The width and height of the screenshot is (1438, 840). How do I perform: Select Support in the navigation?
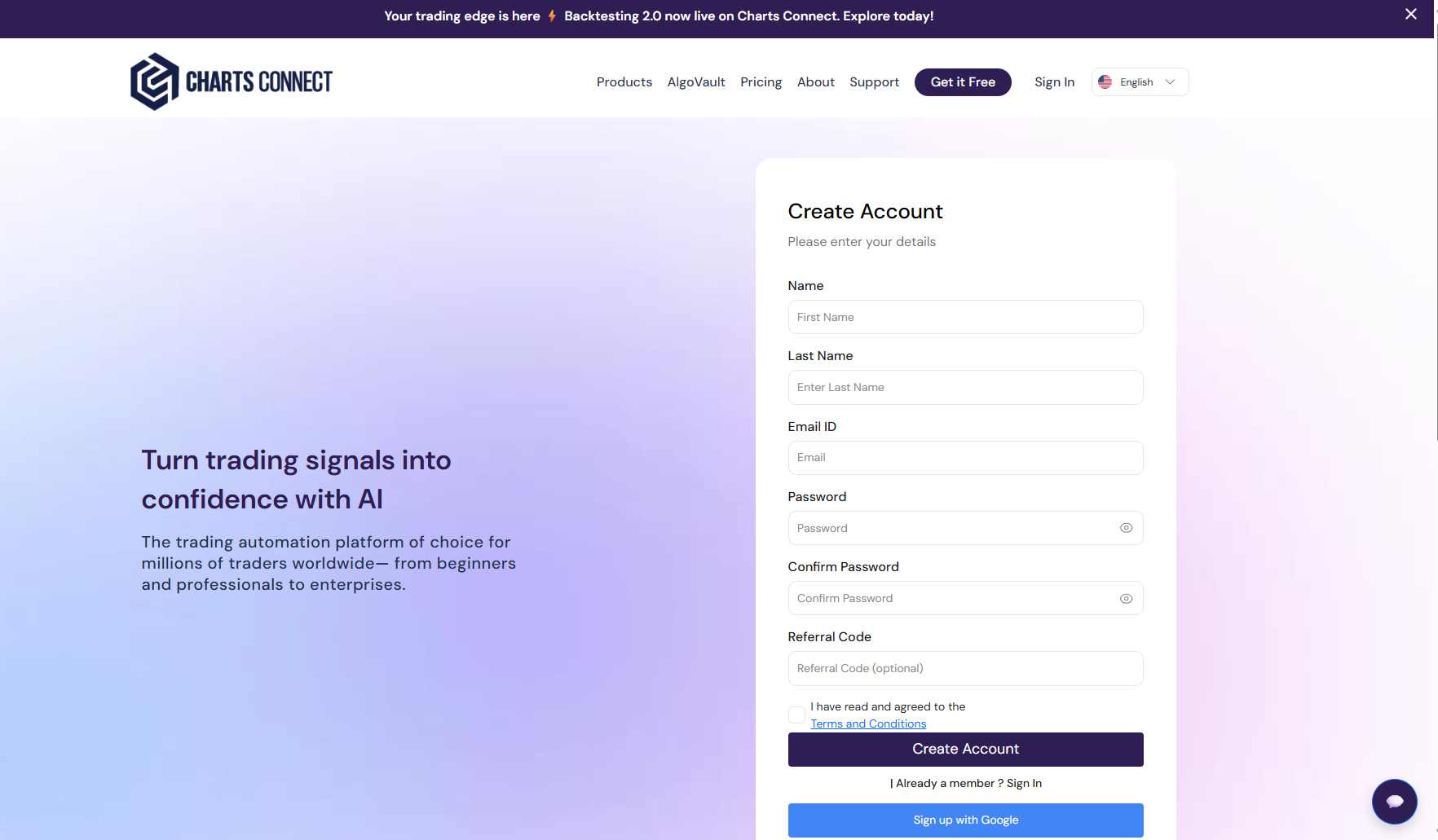pos(874,82)
